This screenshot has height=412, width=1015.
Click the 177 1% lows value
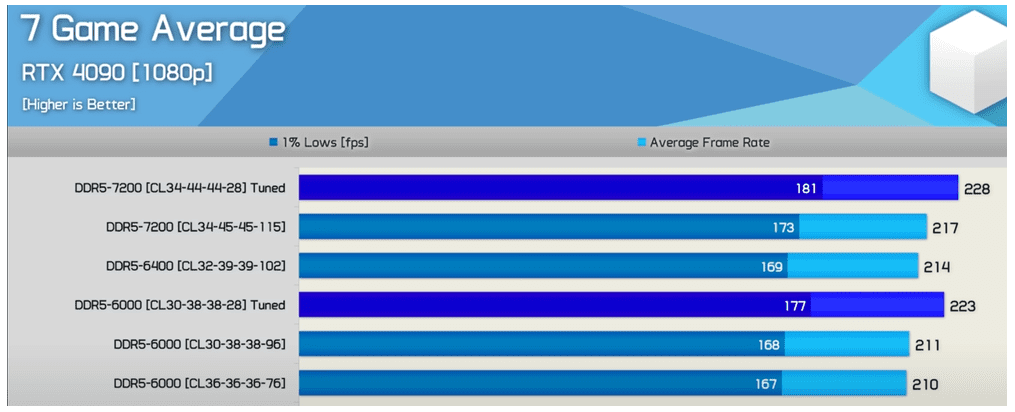(795, 306)
